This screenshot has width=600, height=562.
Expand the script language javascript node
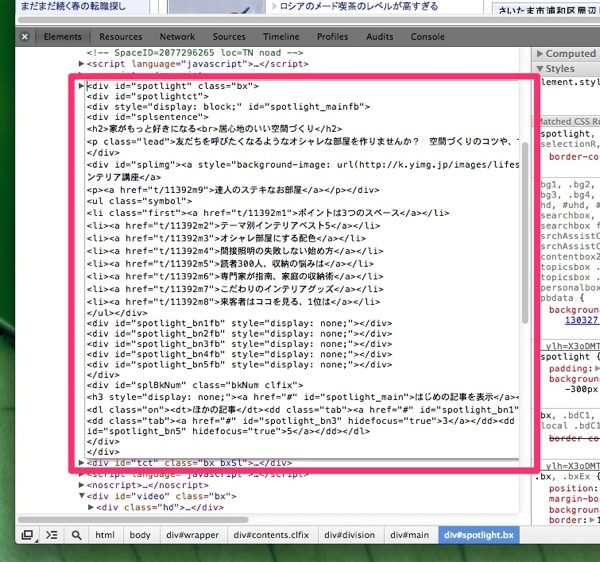pyautogui.click(x=81, y=64)
